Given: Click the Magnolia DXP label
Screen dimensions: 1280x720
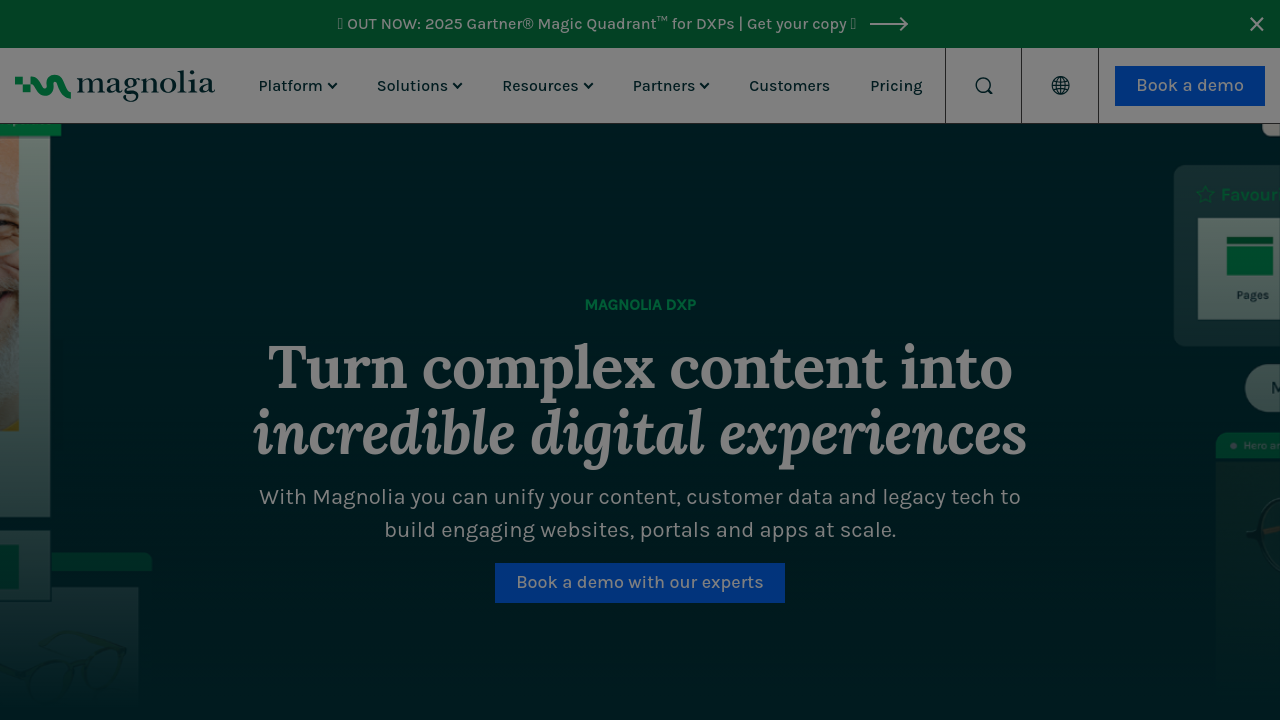Looking at the screenshot, I should 640,305.
